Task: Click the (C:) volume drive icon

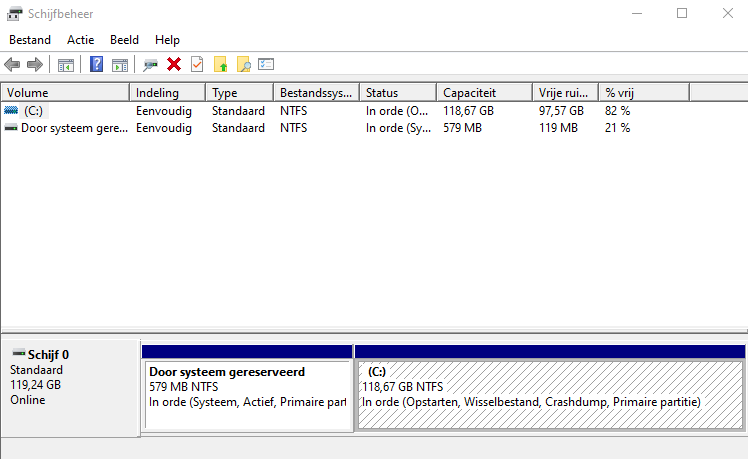Action: tap(11, 111)
